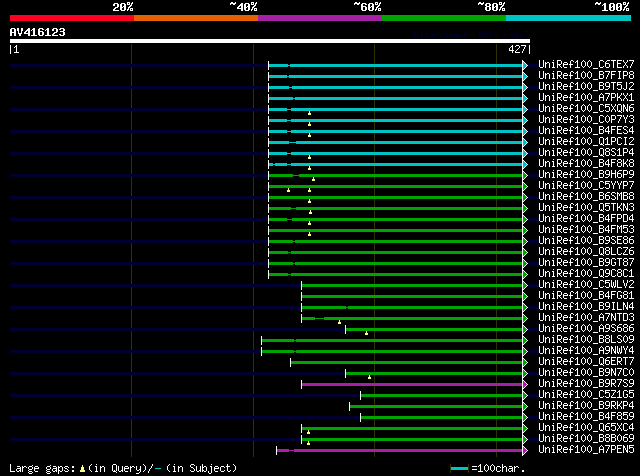
Task: Click the purple alignment bar for UniRef100_B9R7S9
Action: pos(412,385)
